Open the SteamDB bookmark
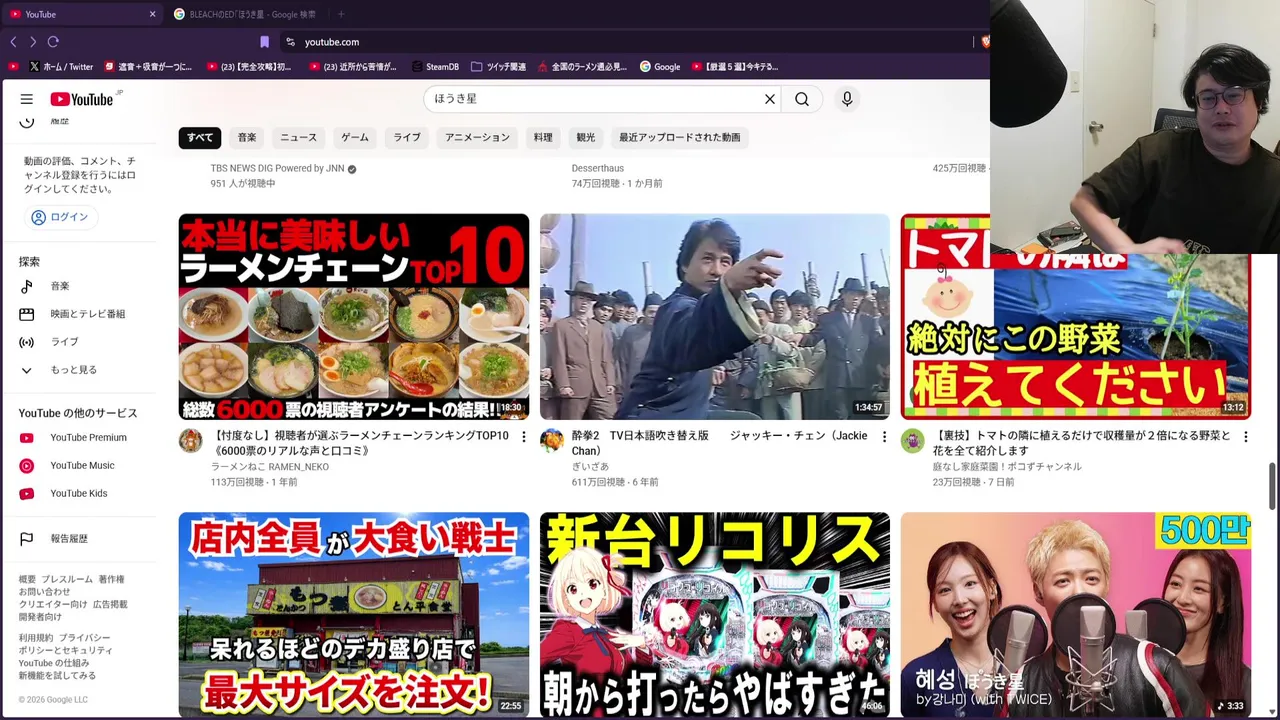 [x=435, y=67]
